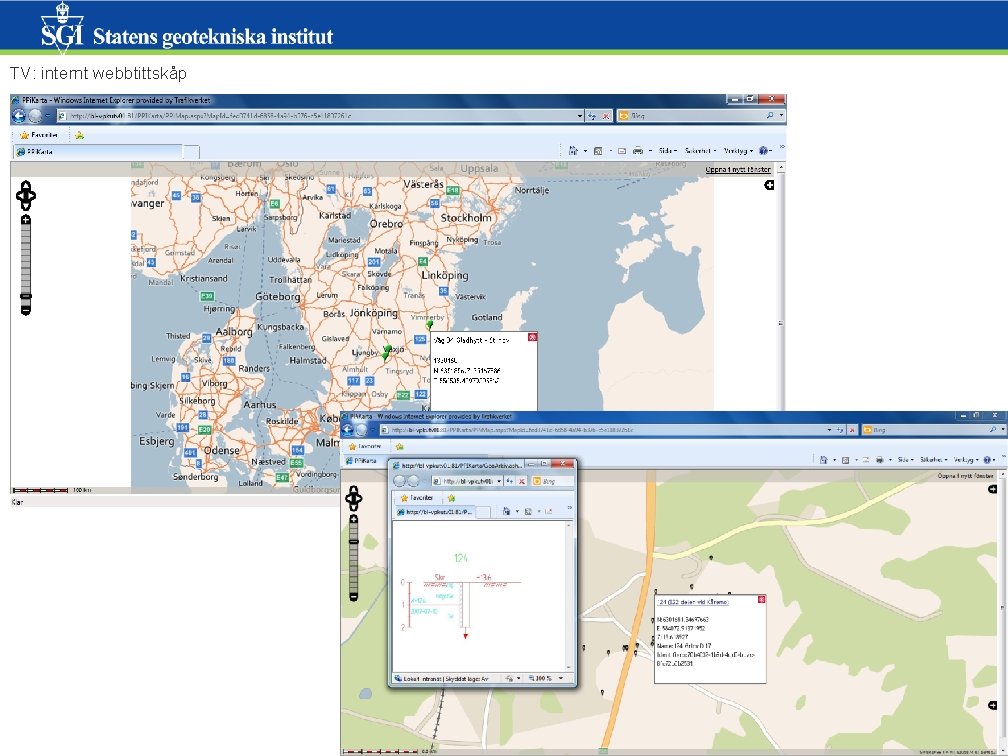Screen dimensions: 1008x756
Task: Click the read mail icon in upper window
Action: [622, 151]
